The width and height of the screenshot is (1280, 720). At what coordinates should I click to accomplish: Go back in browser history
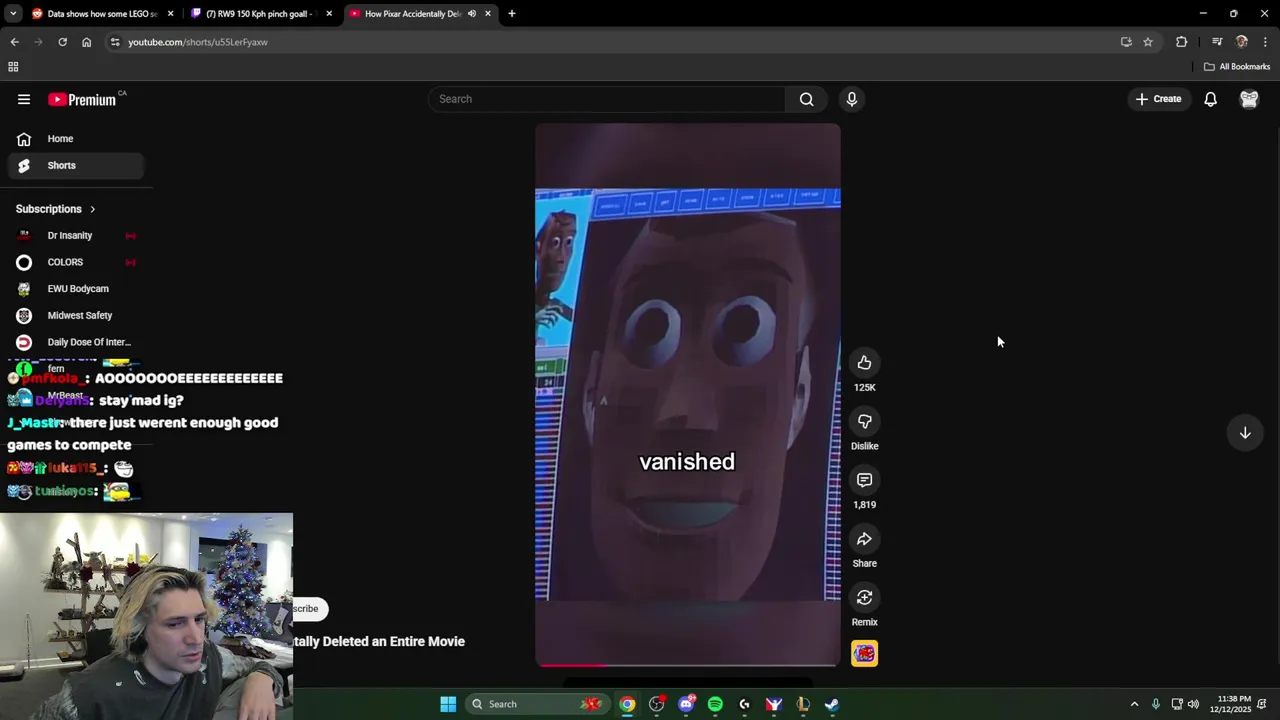tap(14, 42)
